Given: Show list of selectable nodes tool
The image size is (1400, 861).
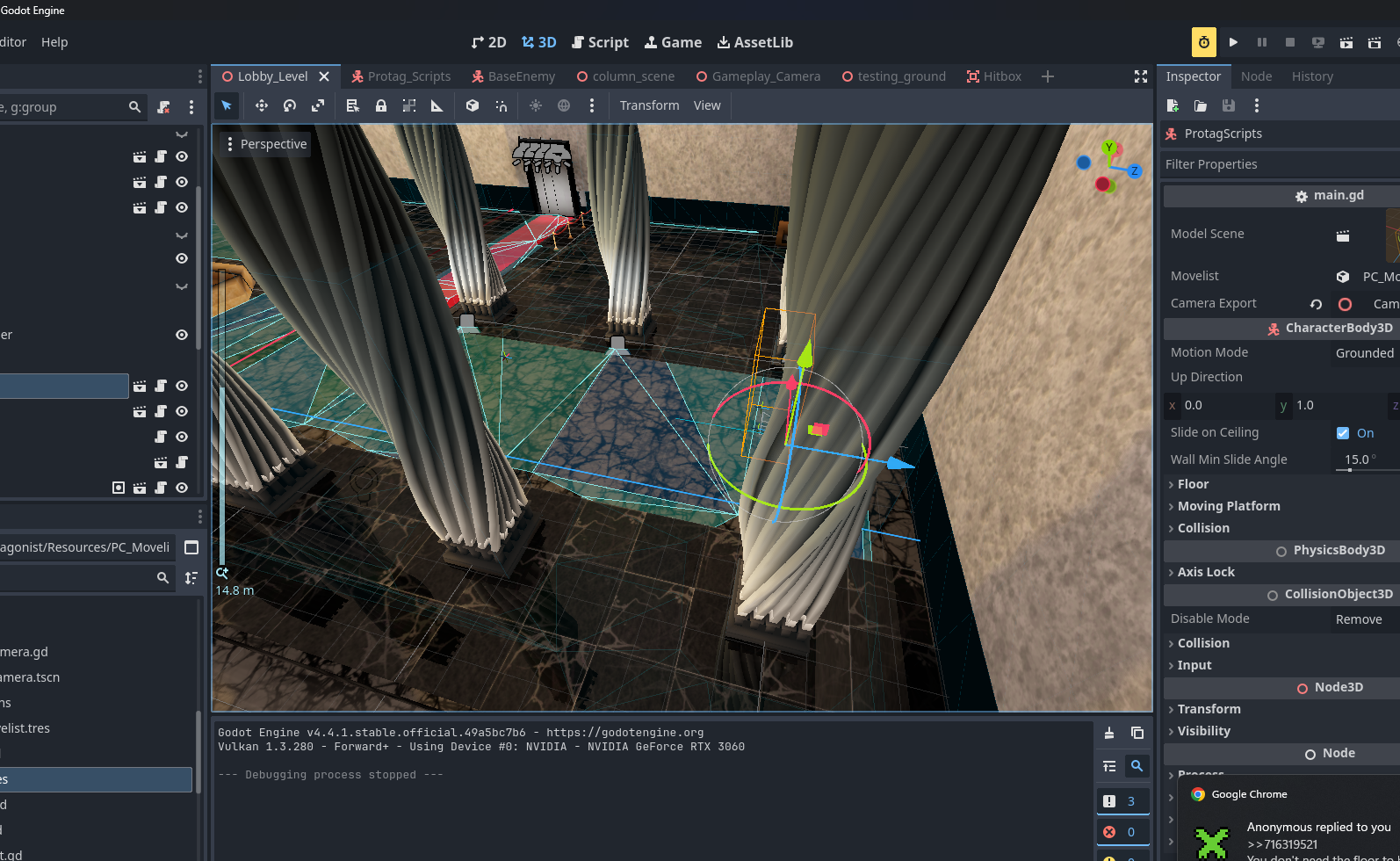Looking at the screenshot, I should [353, 105].
